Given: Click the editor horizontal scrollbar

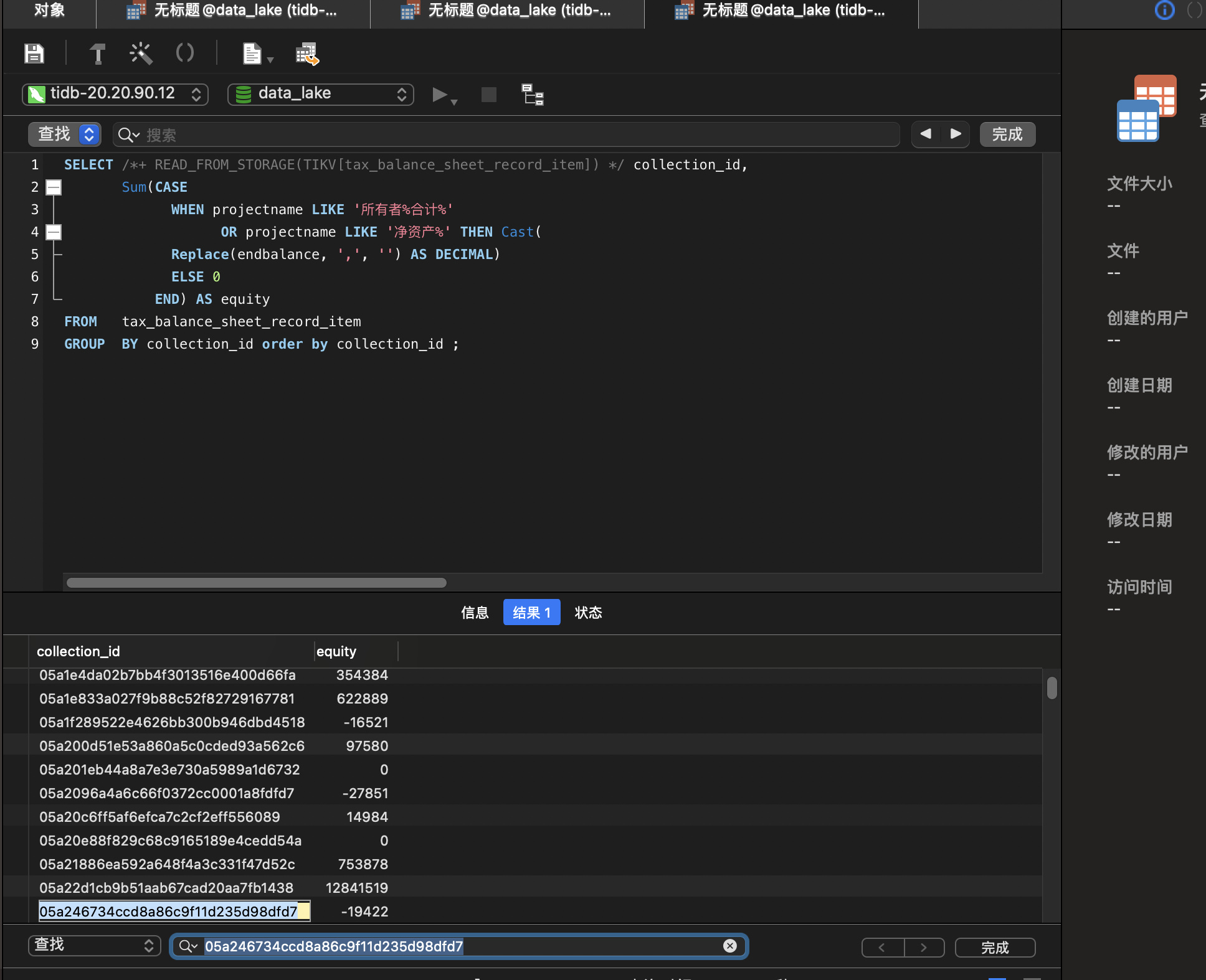Looking at the screenshot, I should (x=257, y=583).
